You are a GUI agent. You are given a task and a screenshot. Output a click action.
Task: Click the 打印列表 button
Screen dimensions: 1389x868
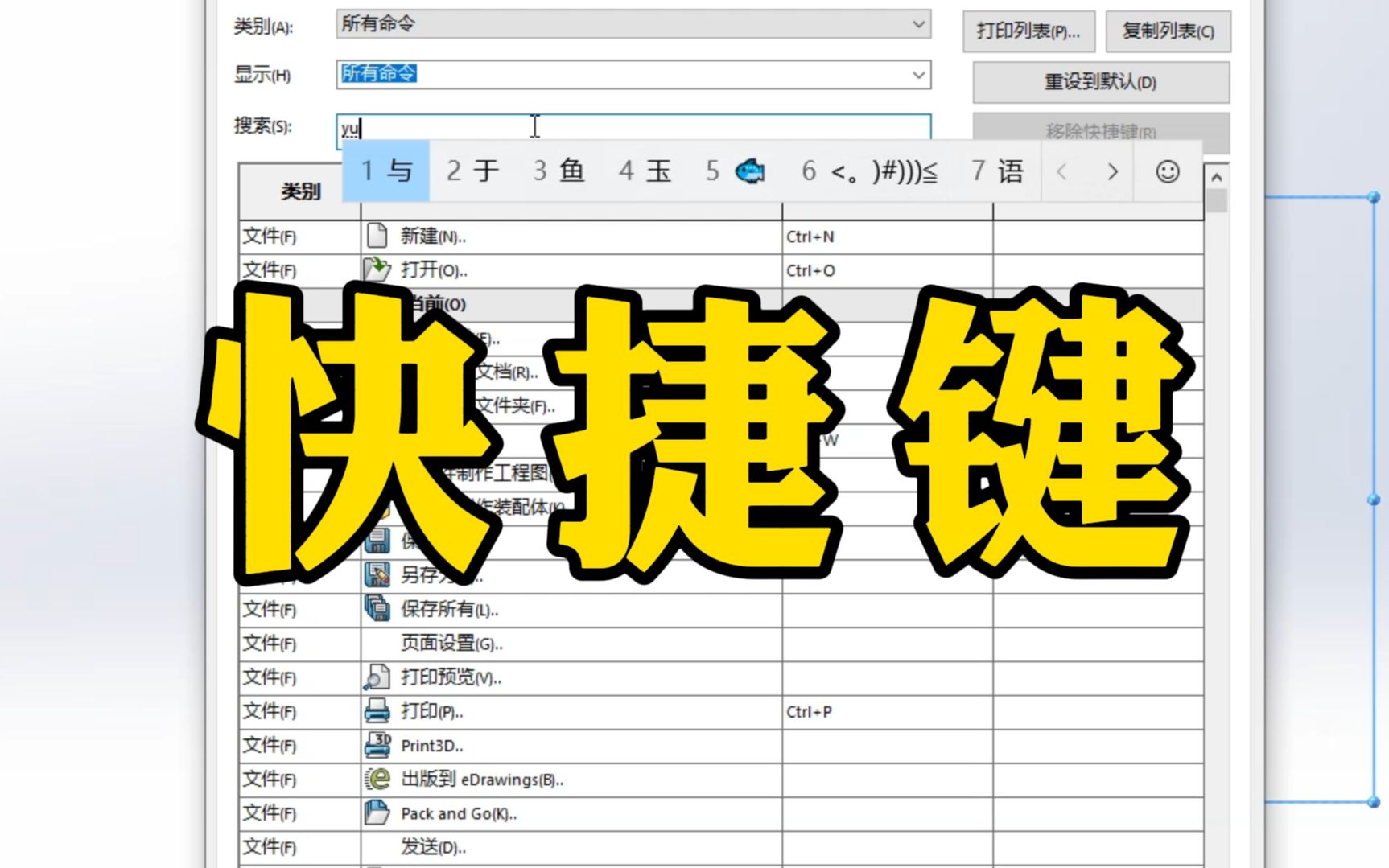coord(1028,31)
